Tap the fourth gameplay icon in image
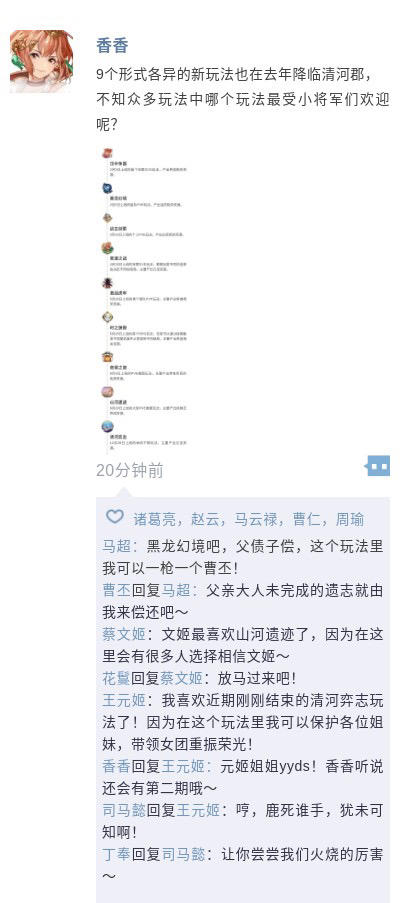Image resolution: width=400 pixels, height=903 pixels. [x=107, y=248]
